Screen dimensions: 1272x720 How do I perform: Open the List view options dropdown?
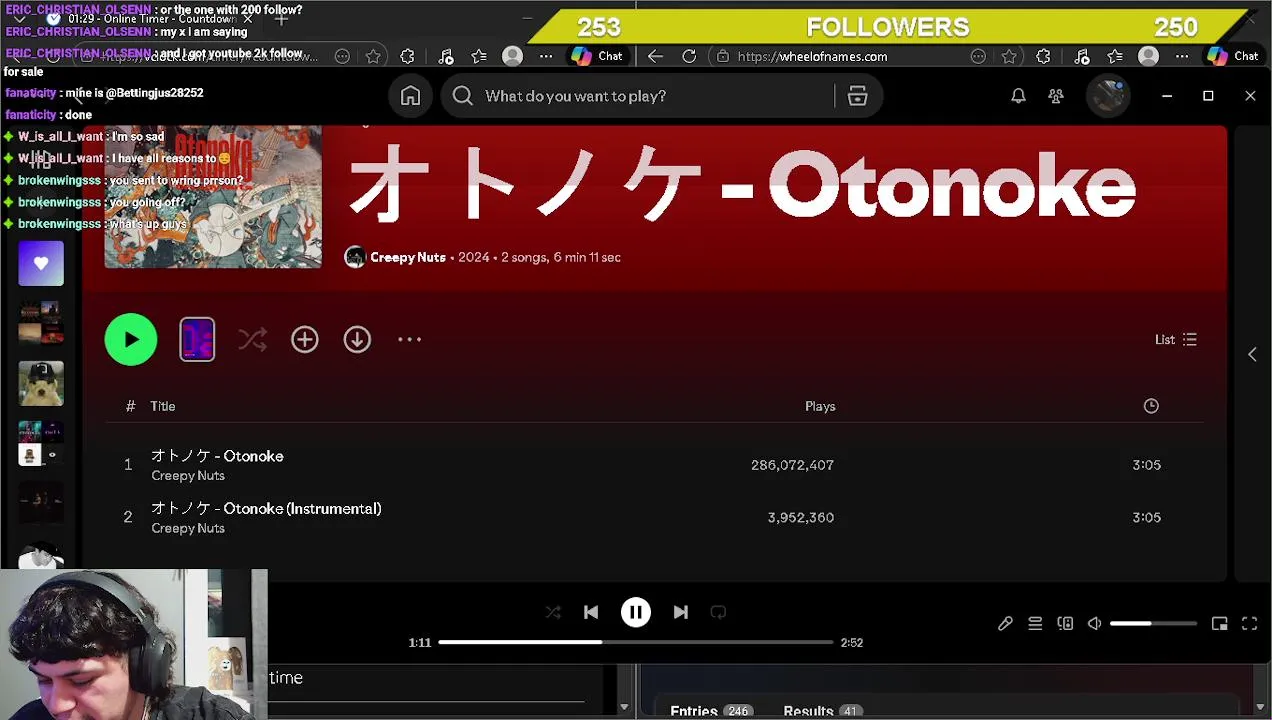coord(1176,340)
